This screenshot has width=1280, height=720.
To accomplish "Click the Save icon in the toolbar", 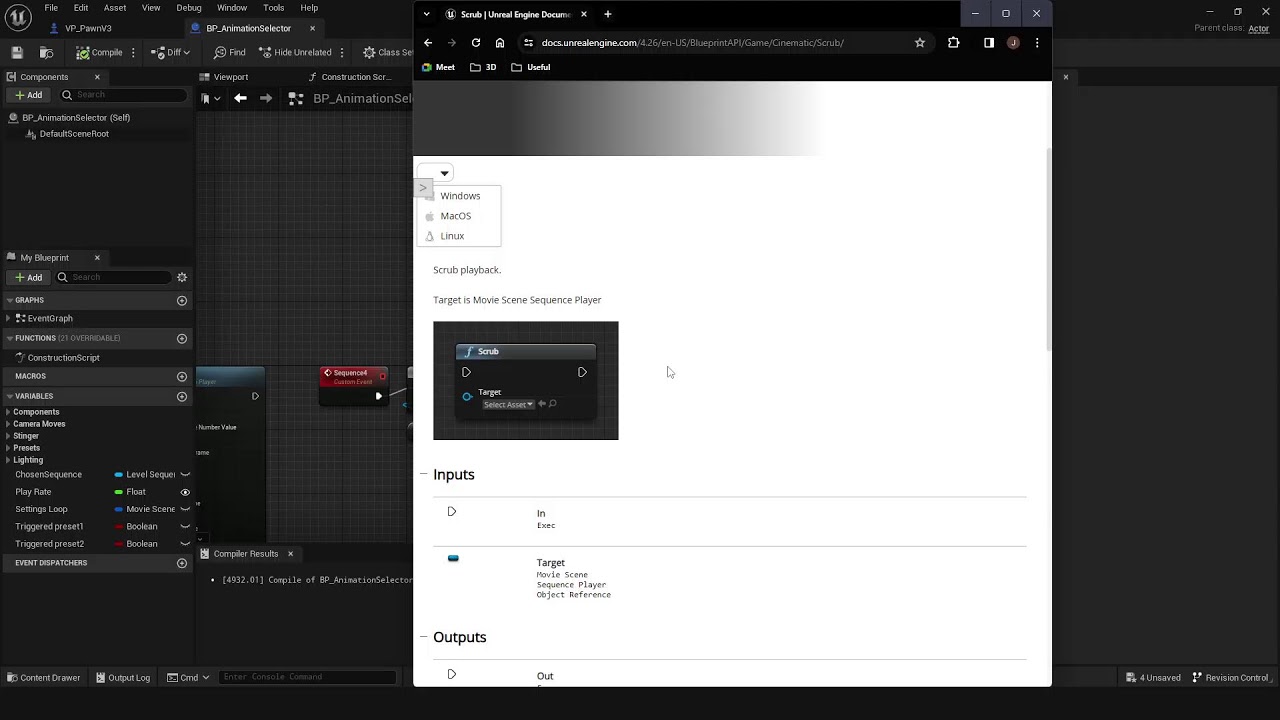I will (17, 52).
